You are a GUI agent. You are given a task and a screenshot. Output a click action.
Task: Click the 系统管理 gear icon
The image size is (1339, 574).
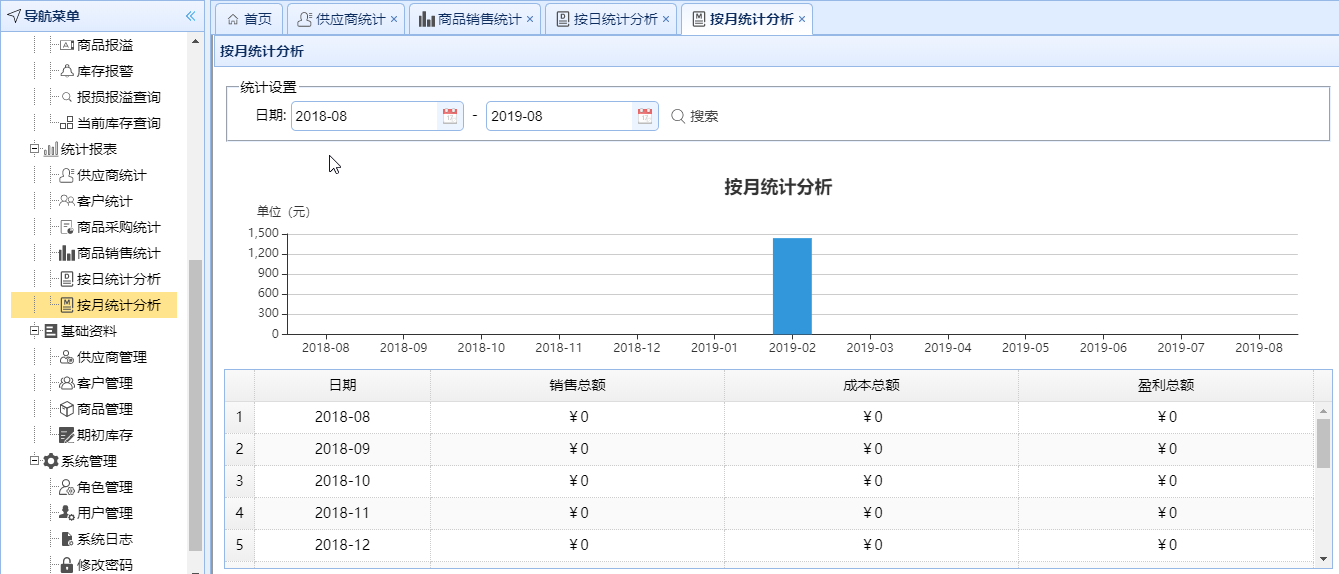(x=51, y=461)
